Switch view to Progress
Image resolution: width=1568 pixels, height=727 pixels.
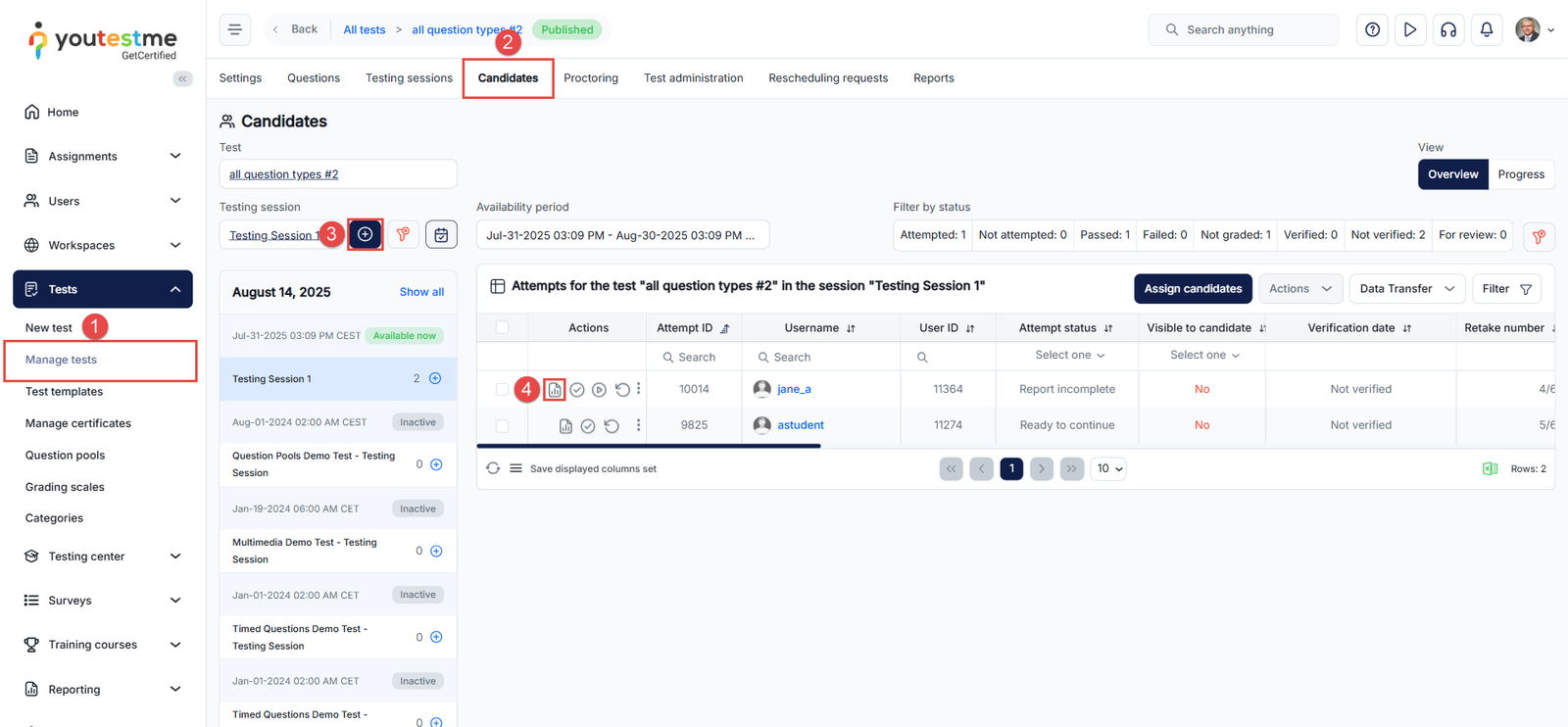(1520, 174)
